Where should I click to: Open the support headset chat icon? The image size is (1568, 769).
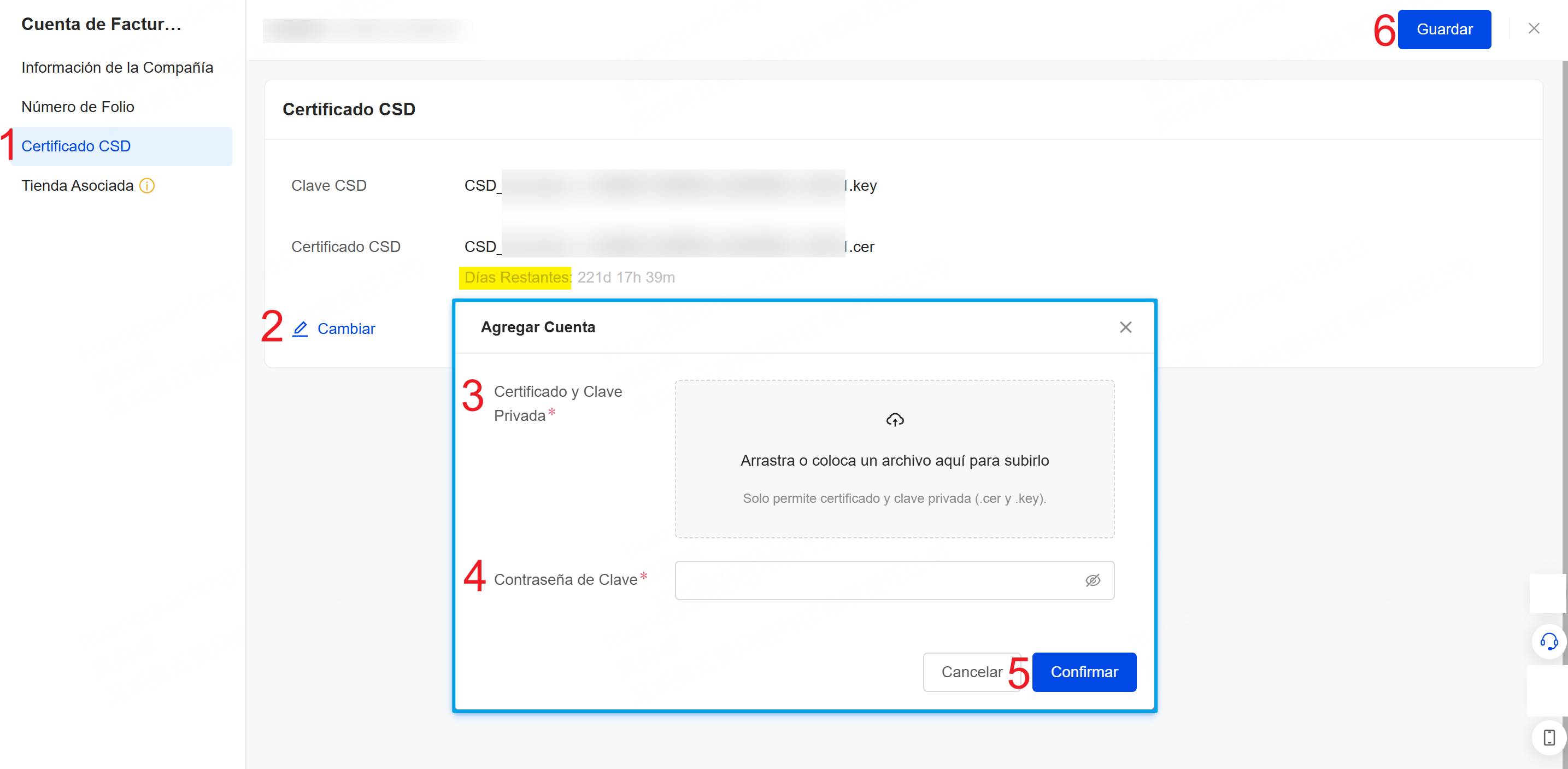click(x=1548, y=641)
